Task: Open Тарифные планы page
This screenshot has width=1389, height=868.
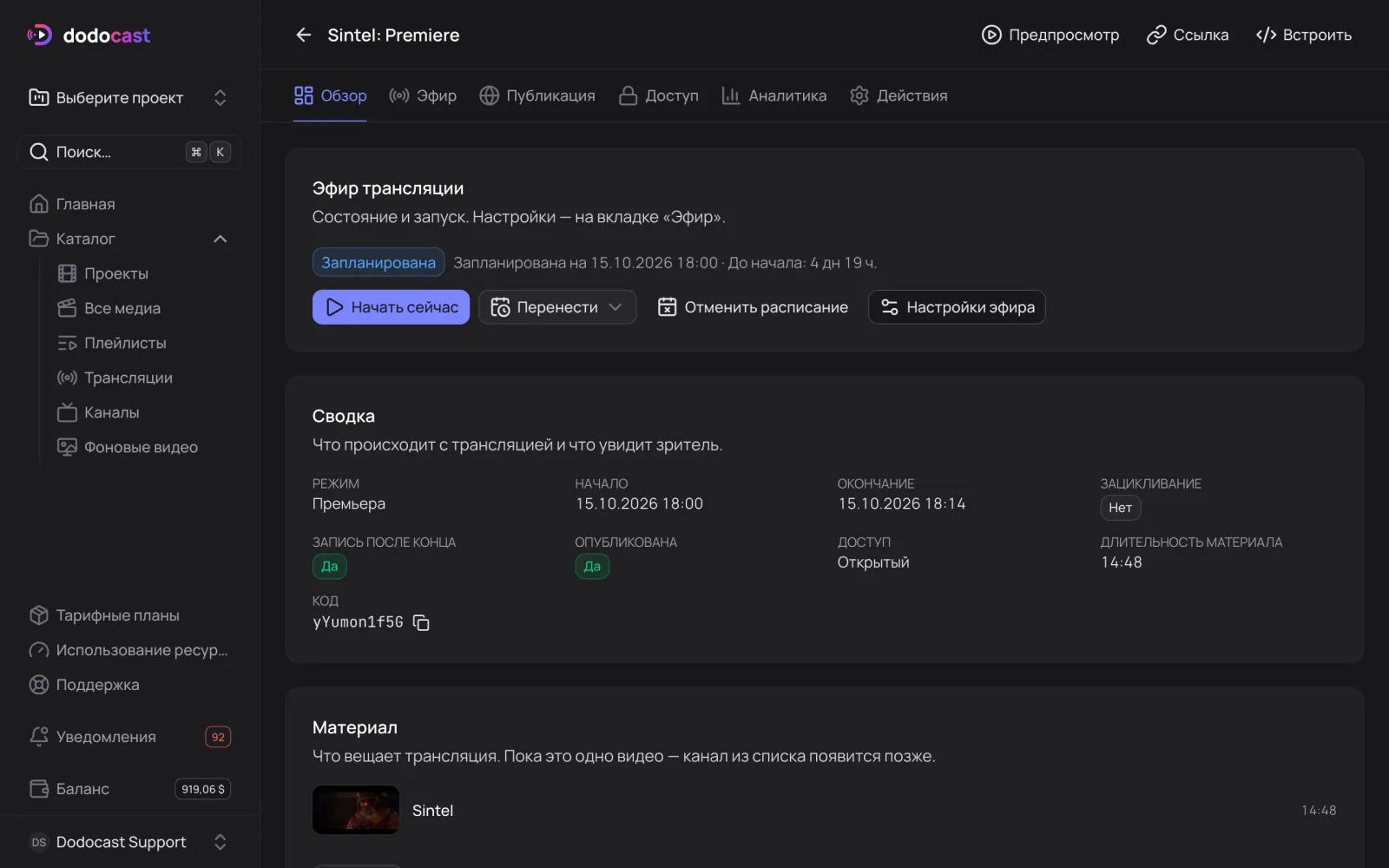Action: 130,615
